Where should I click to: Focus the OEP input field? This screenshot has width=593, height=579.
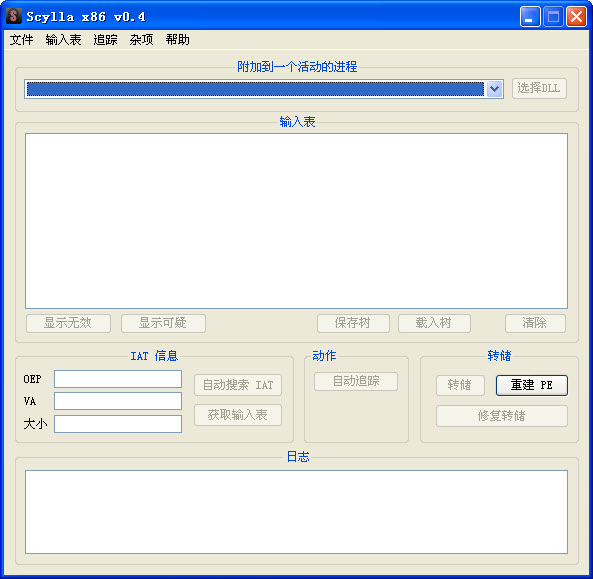click(x=118, y=379)
